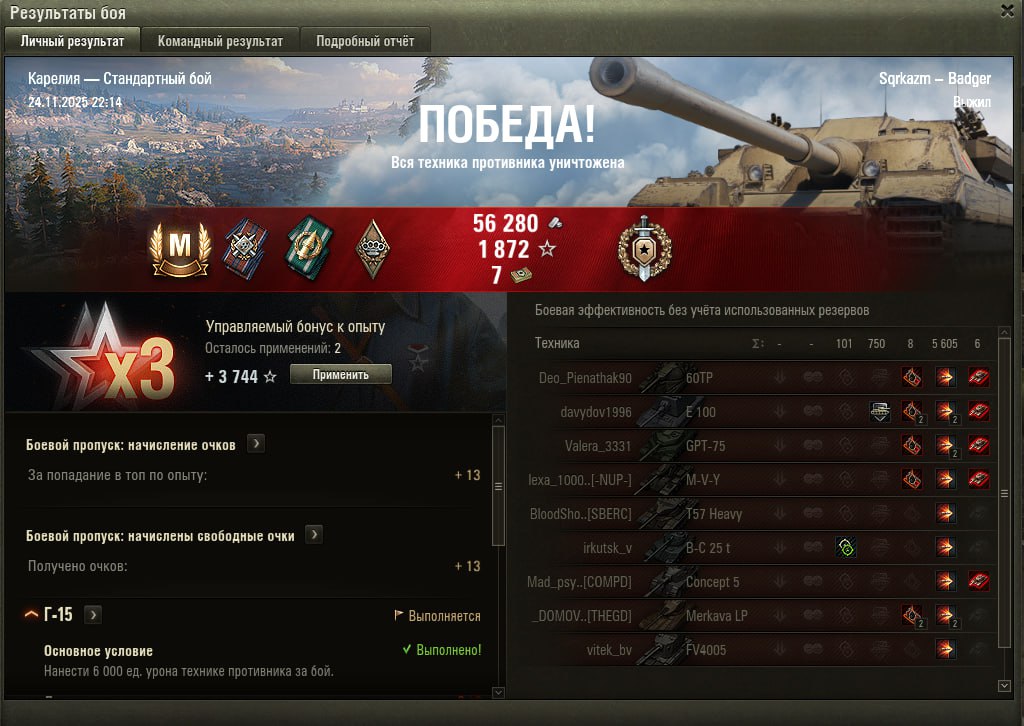Collapse the Г-15 mission chevron
Viewport: 1024px width, 726px height.
click(x=31, y=614)
